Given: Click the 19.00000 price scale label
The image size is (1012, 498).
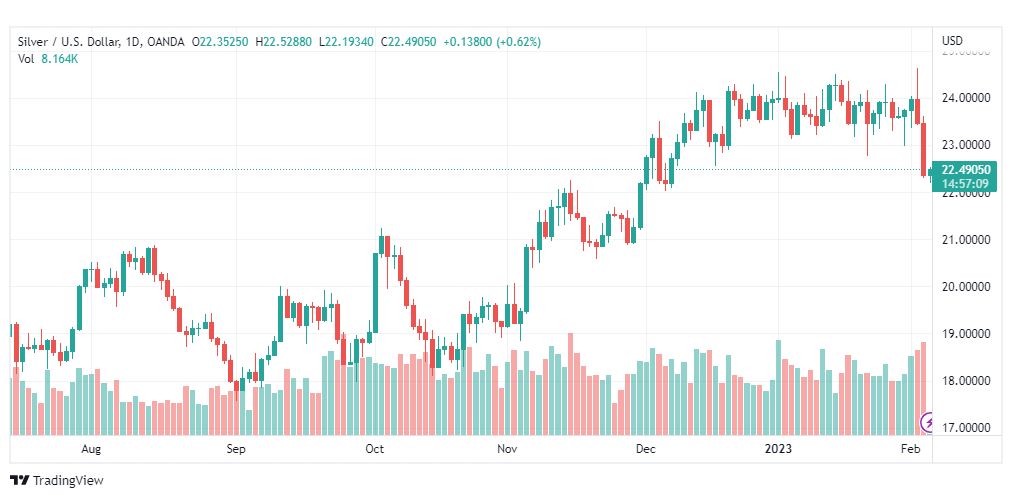Looking at the screenshot, I should [965, 334].
